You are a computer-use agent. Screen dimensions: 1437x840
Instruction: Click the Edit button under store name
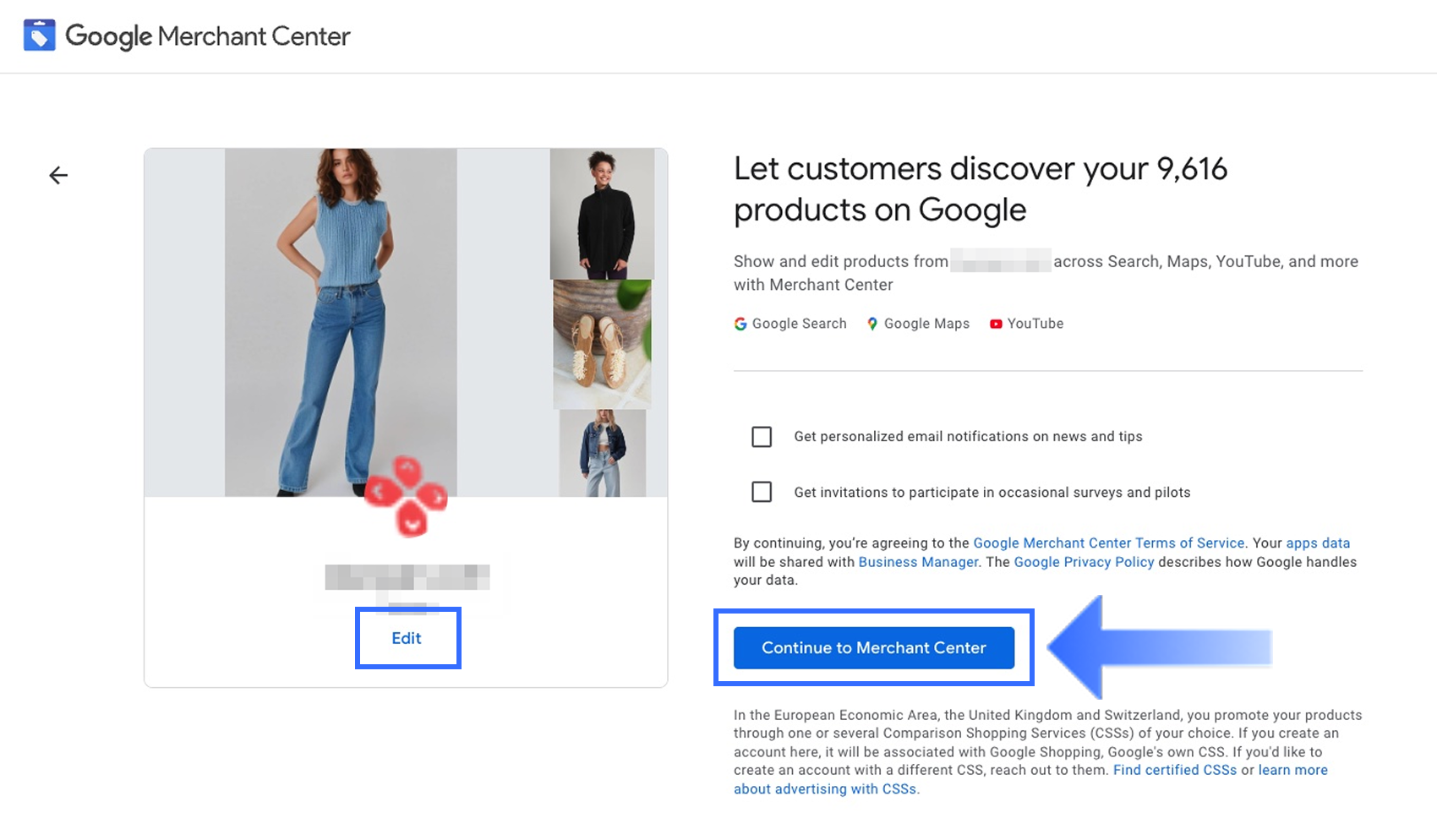pos(407,638)
